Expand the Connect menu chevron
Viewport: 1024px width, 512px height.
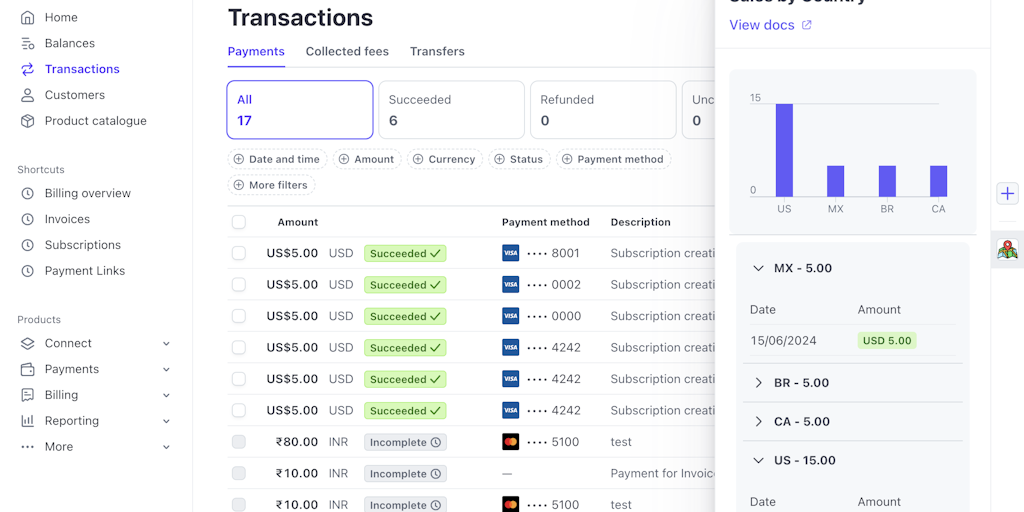click(166, 343)
